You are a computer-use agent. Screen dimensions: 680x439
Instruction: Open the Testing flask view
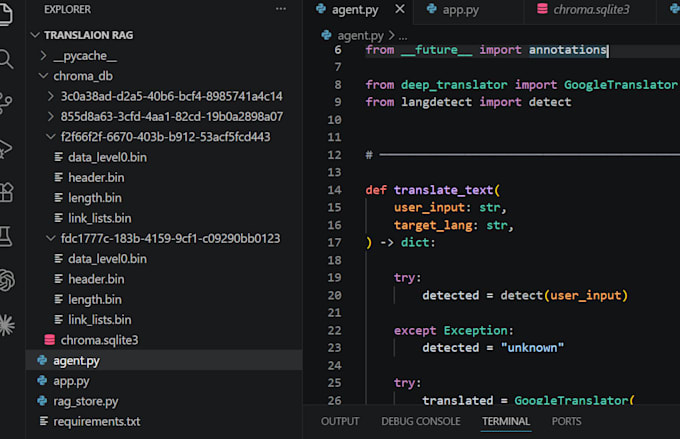pyautogui.click(x=6, y=236)
